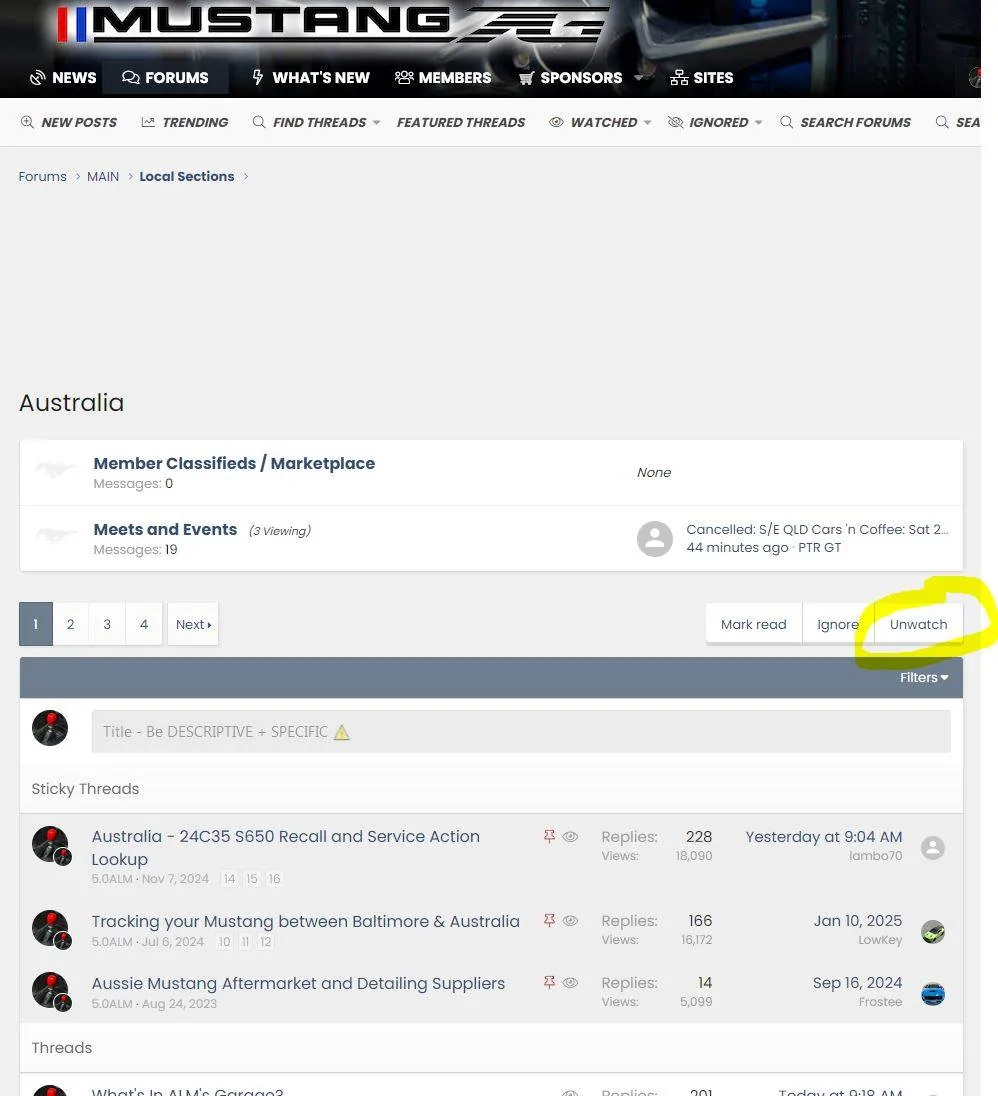
Task: Expand the Watched dropdown arrow
Action: (648, 122)
